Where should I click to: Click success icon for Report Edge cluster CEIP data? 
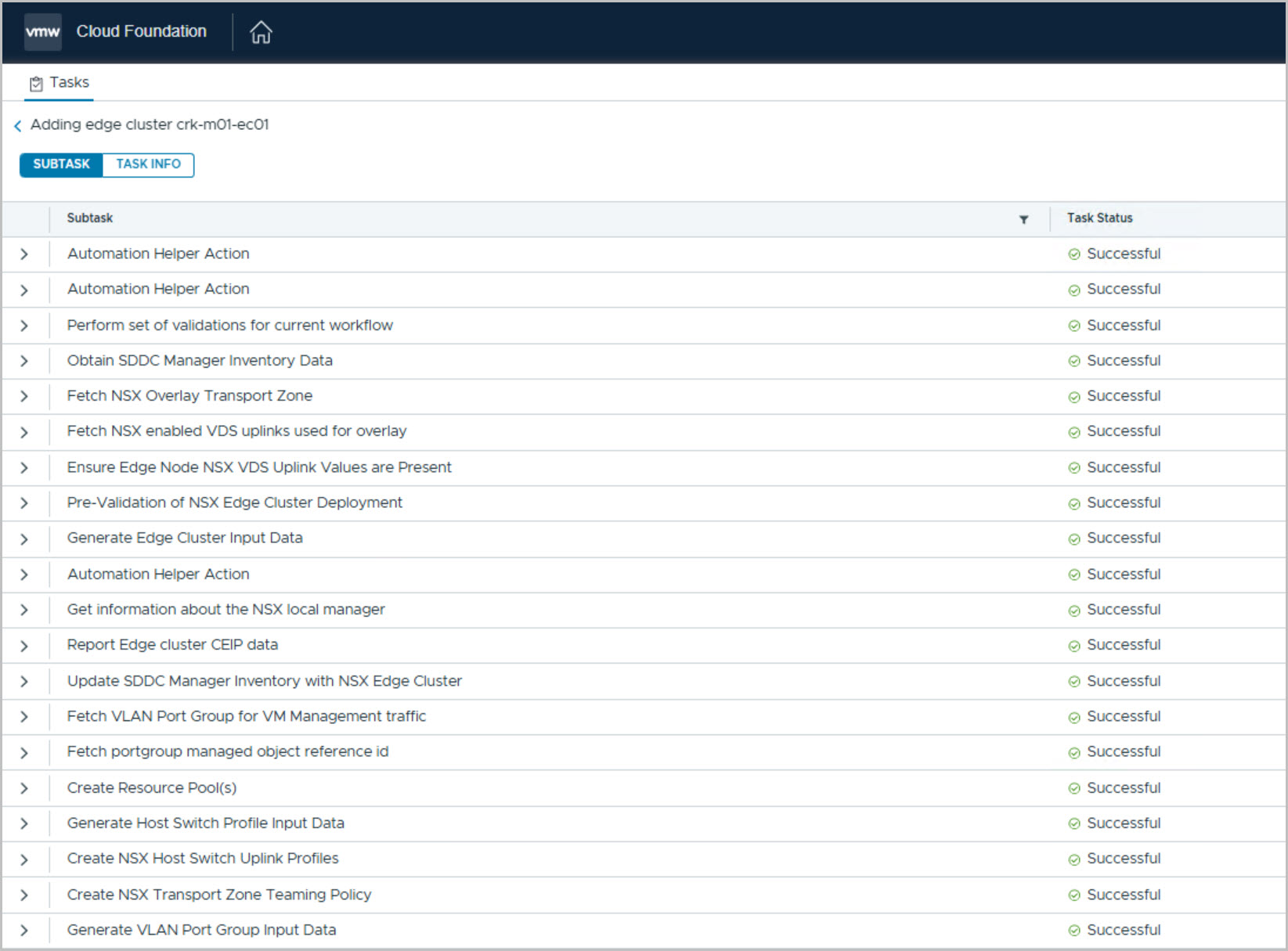1074,646
